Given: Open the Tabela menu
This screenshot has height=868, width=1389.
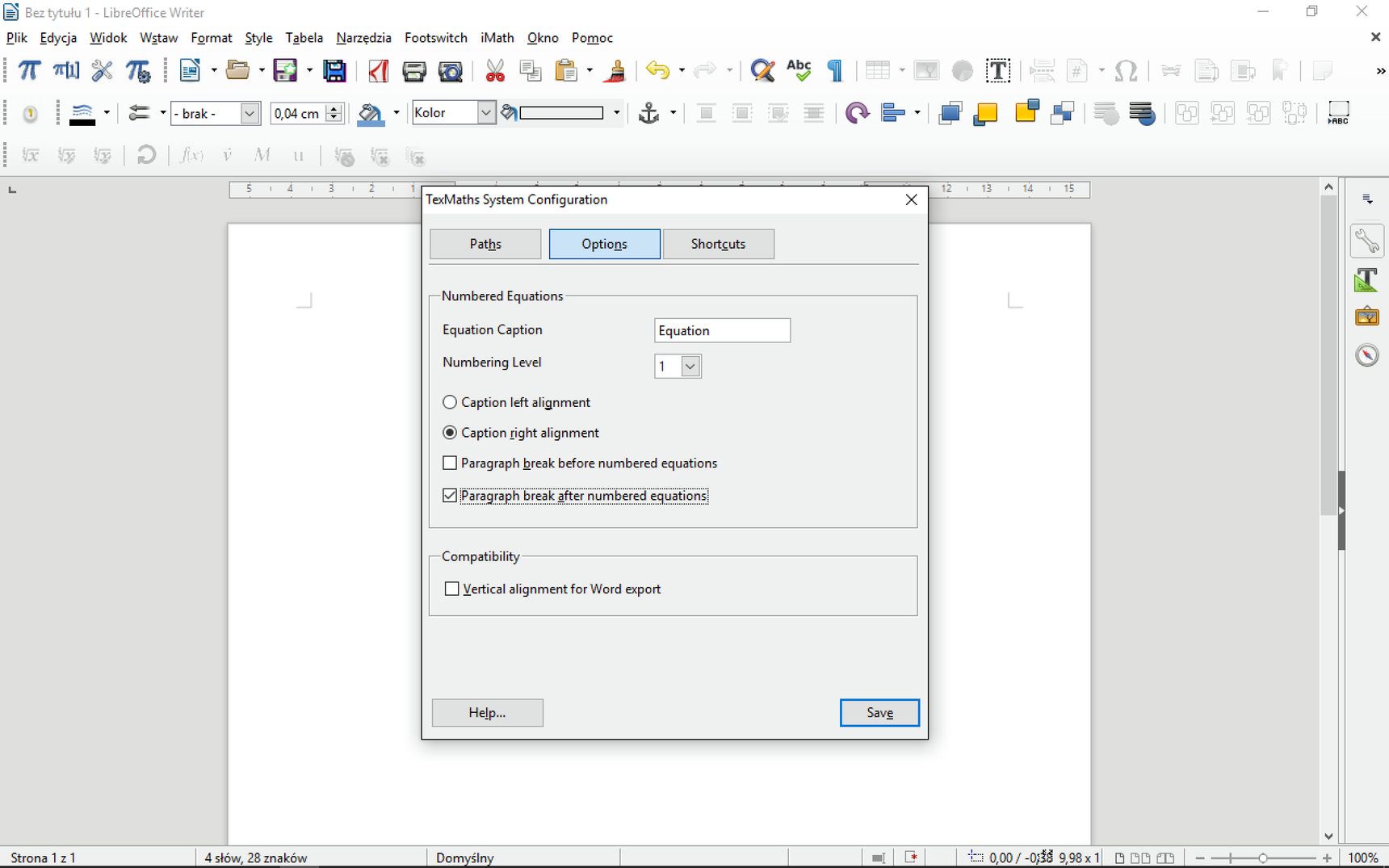Looking at the screenshot, I should pos(304,38).
